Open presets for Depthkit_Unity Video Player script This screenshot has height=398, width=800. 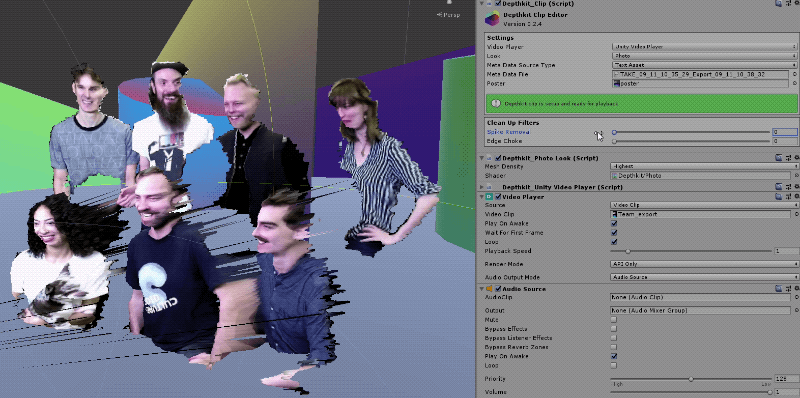click(x=788, y=187)
